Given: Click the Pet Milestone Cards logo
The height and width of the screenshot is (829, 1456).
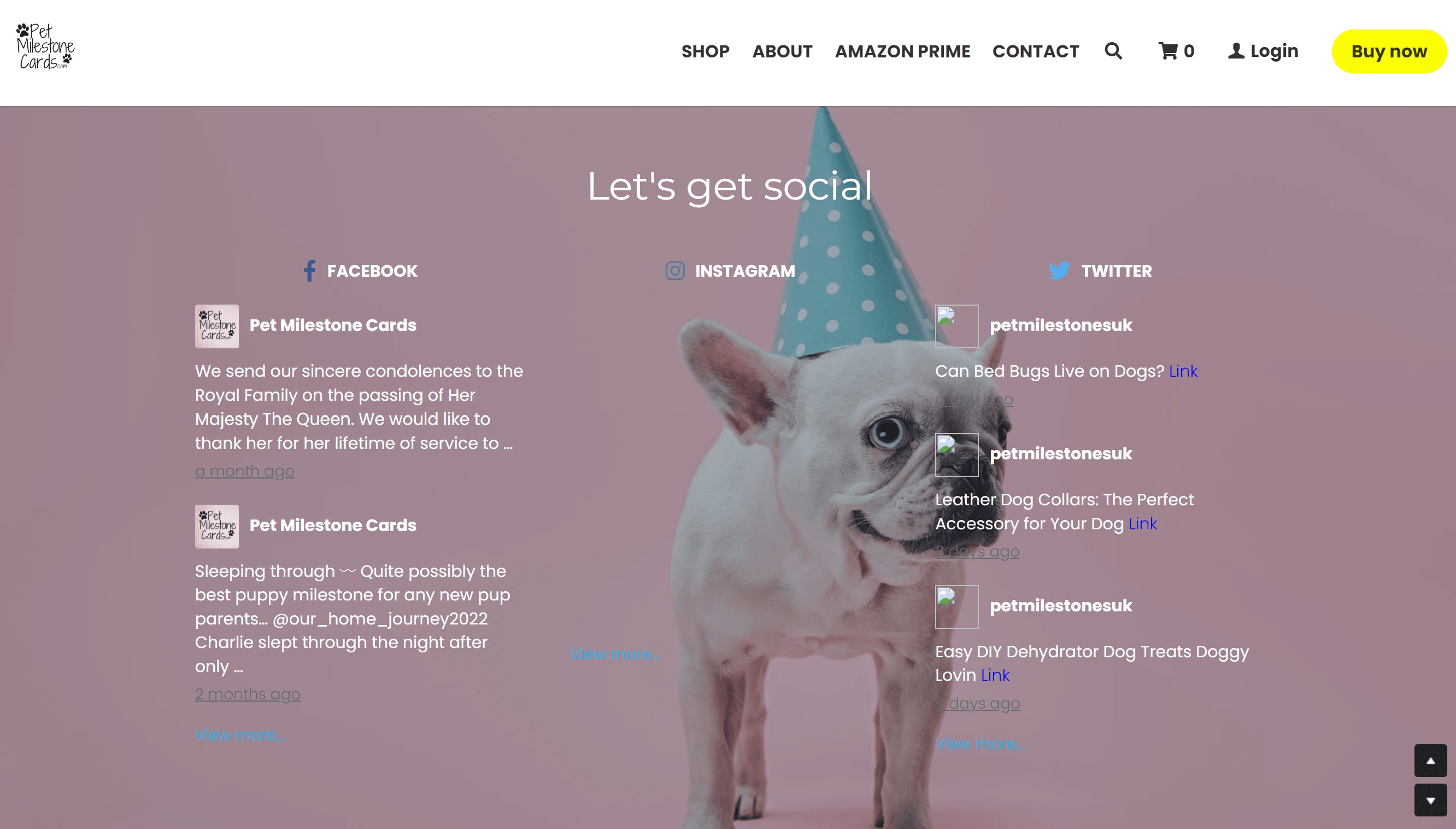Looking at the screenshot, I should (45, 46).
